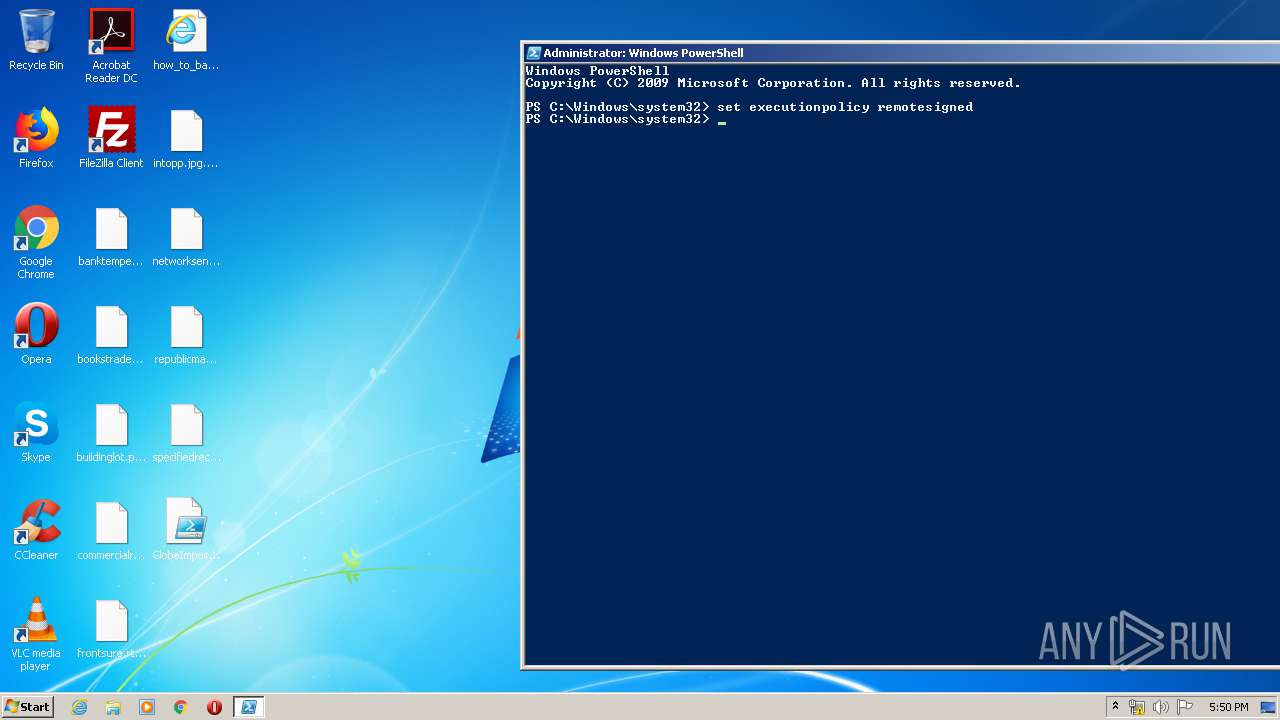Image resolution: width=1280 pixels, height=720 pixels.
Task: Select the Skype desktop shortcut
Action: click(36, 432)
